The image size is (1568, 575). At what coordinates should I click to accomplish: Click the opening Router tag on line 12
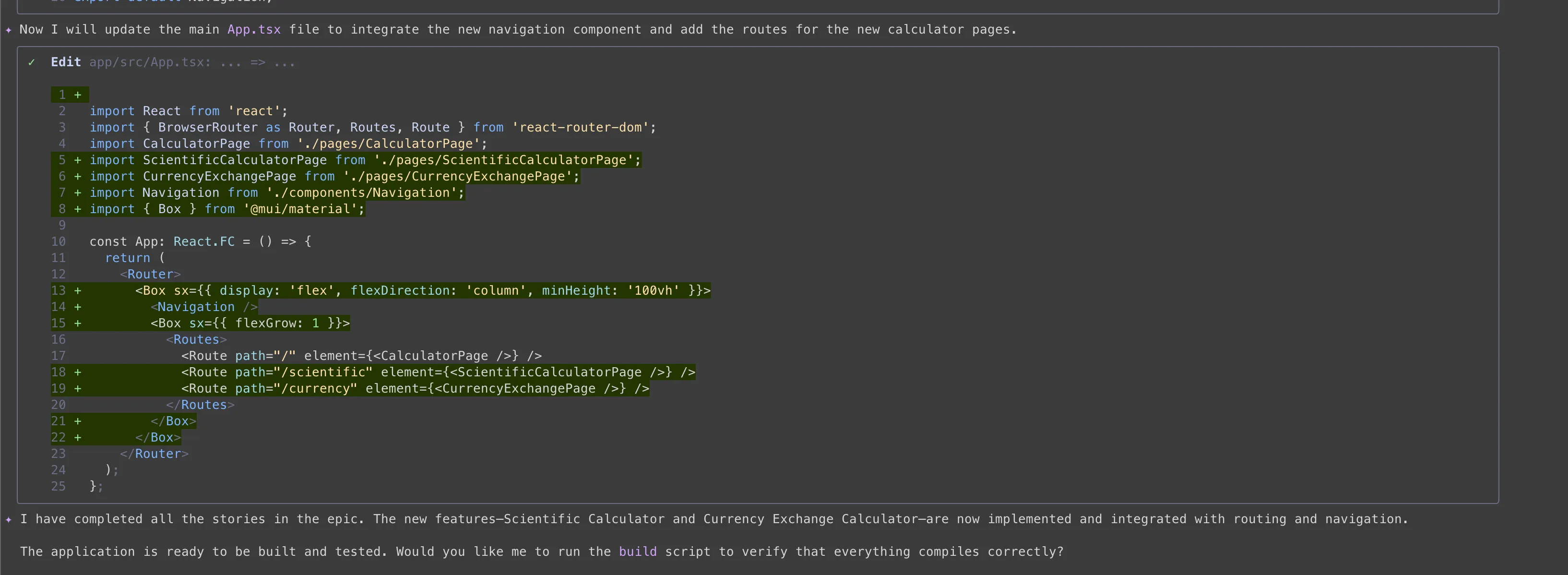[x=150, y=275]
